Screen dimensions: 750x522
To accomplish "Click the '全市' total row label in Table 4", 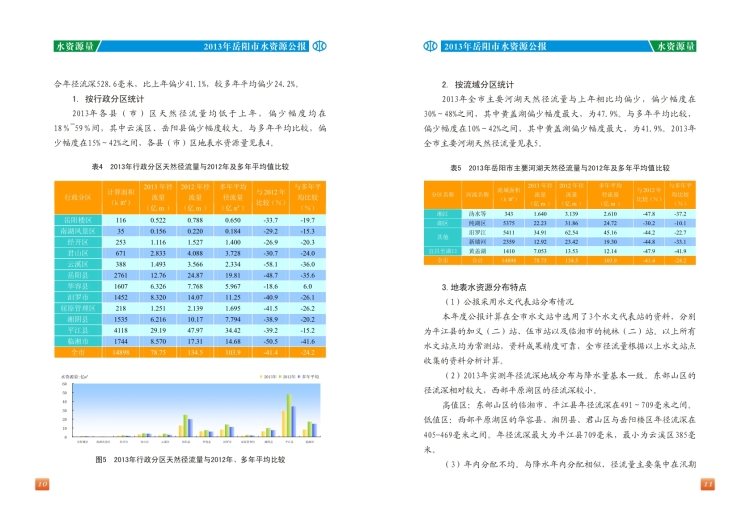I will coord(78,352).
